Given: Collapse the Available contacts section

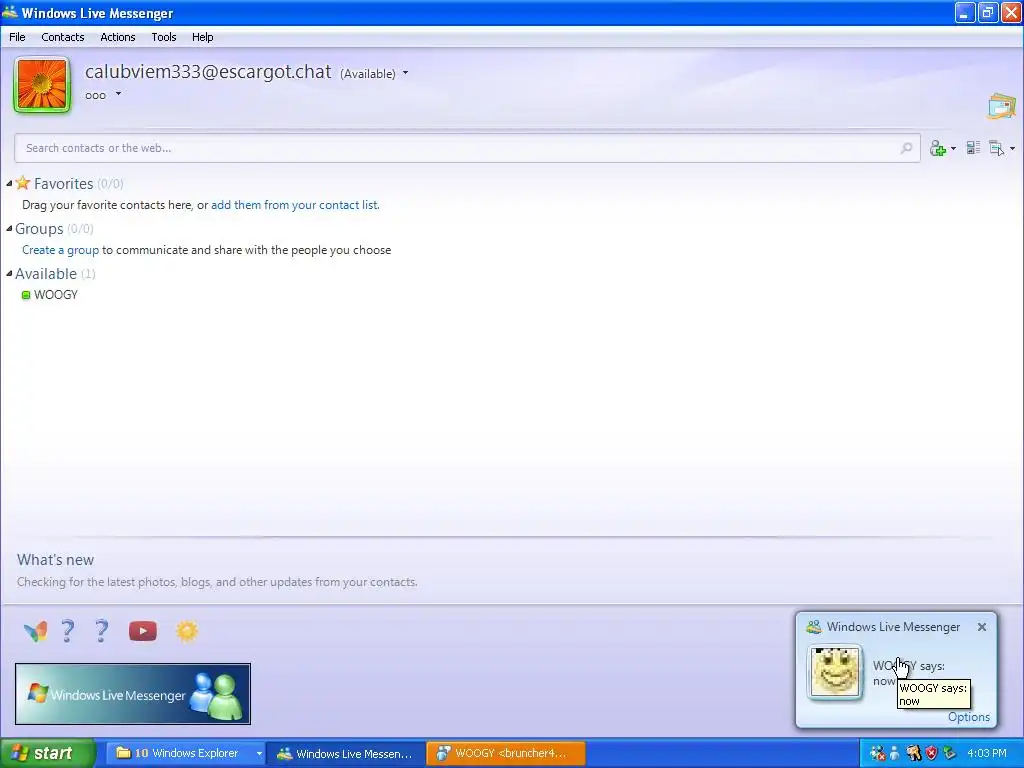Looking at the screenshot, I should [x=9, y=274].
